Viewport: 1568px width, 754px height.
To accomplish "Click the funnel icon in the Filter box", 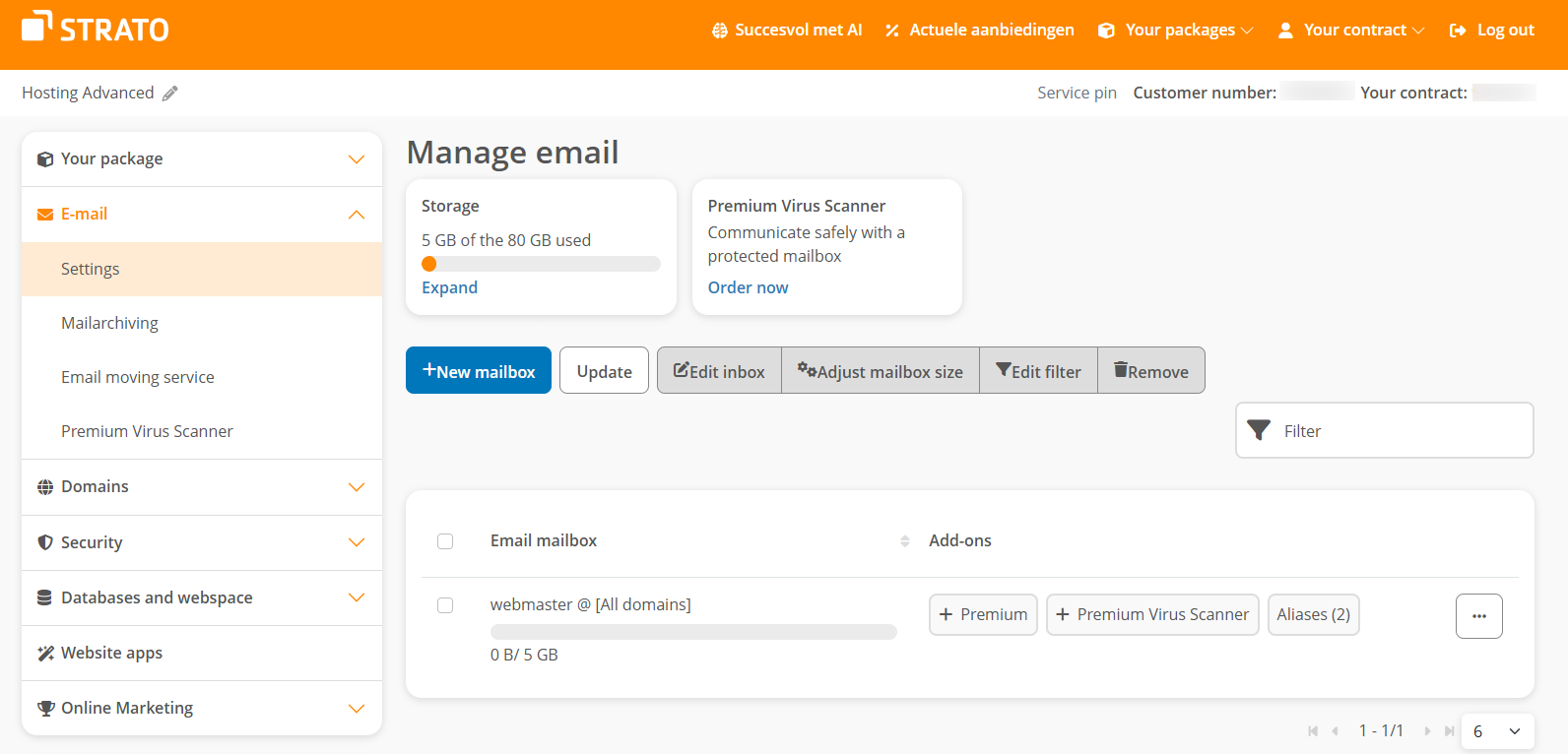I will point(1259,430).
